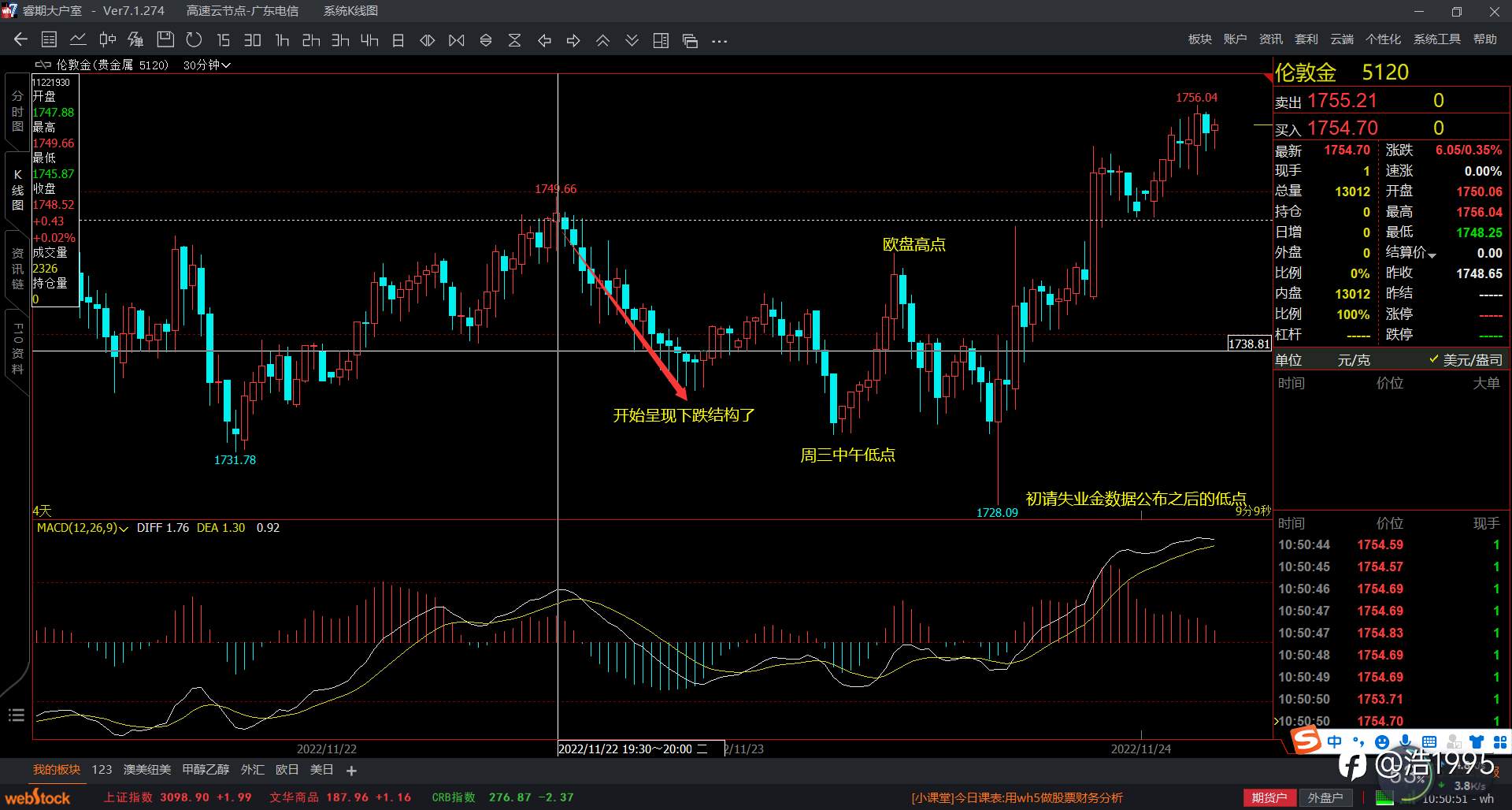1512x810 pixels.
Task: Click the horizontal compress candles icon
Action: (427, 40)
